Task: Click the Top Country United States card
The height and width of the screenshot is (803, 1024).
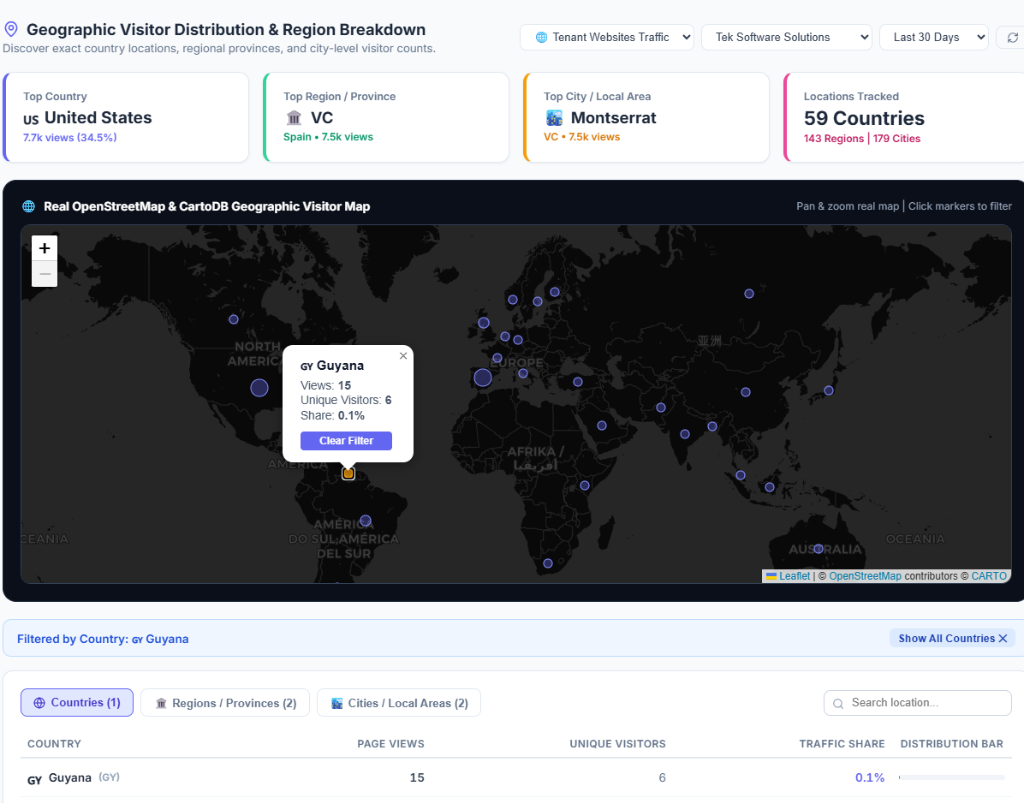Action: [126, 118]
